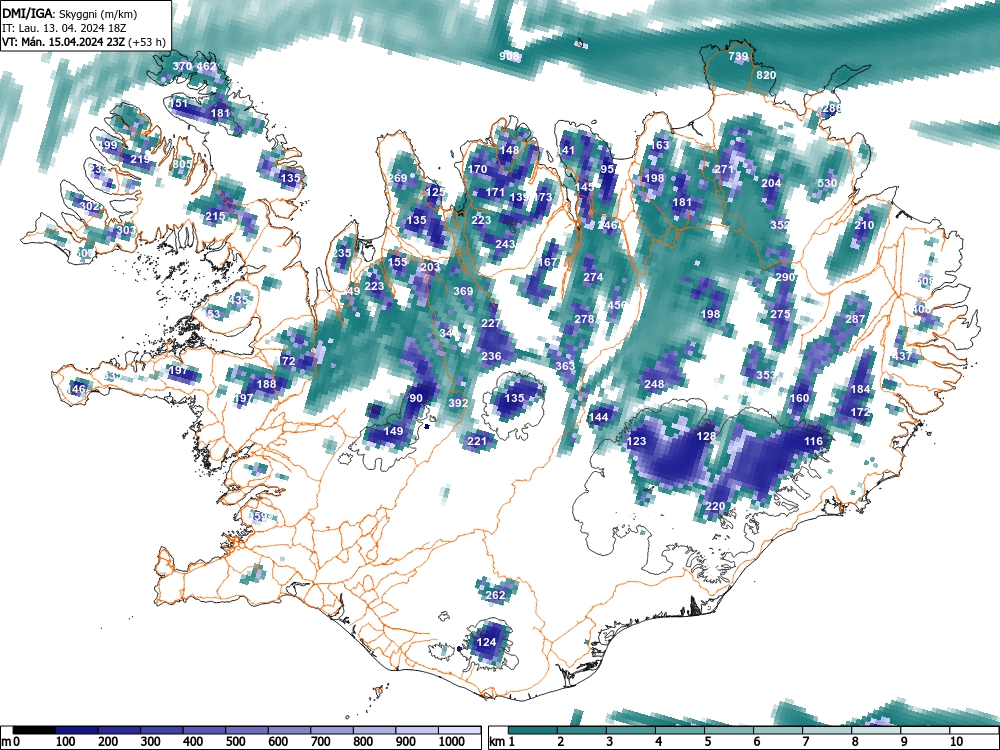This screenshot has height=750, width=1000.
Task: Click the '278' visibility value
Action: pyautogui.click(x=584, y=319)
